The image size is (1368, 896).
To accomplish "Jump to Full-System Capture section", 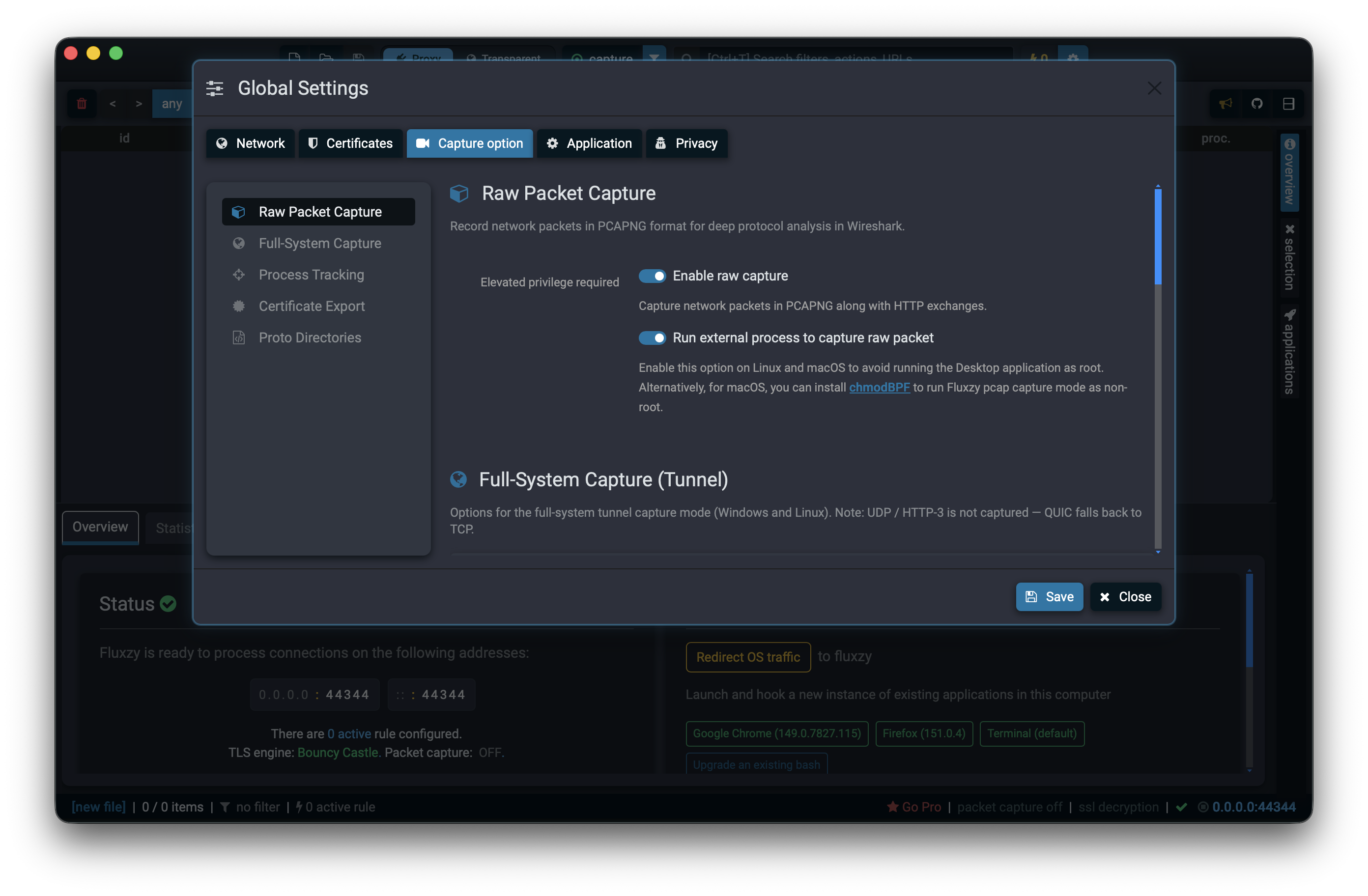I will pyautogui.click(x=318, y=243).
